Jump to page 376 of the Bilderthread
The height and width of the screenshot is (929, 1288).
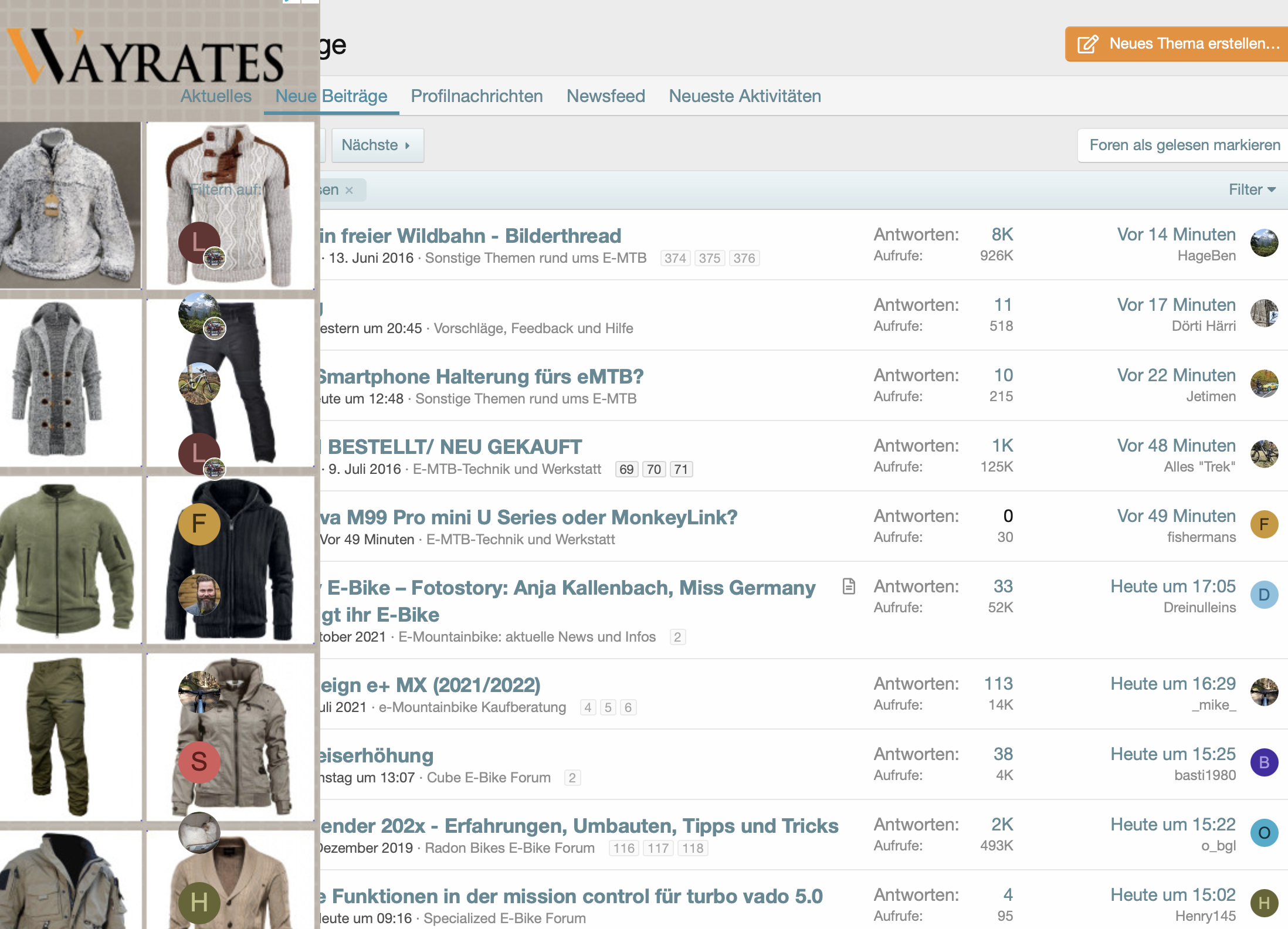point(744,258)
